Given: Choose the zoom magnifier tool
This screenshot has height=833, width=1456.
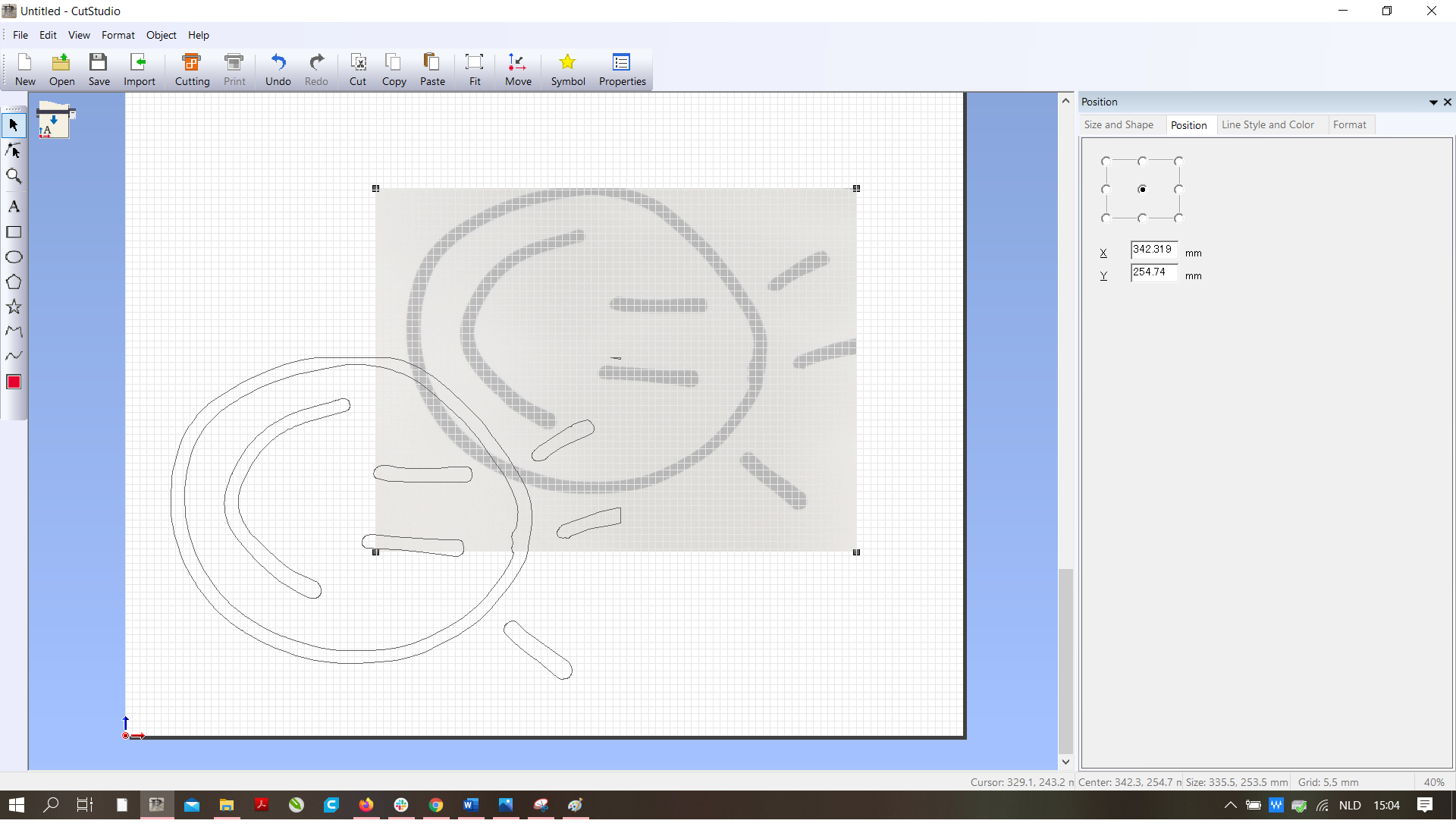Looking at the screenshot, I should point(14,177).
